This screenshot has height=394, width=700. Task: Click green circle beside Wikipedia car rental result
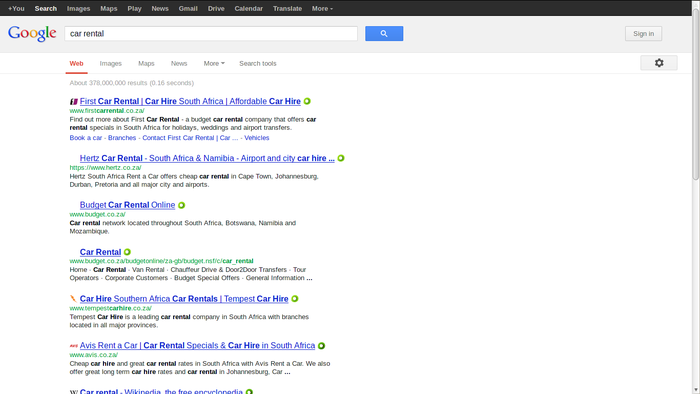pyautogui.click(x=249, y=392)
